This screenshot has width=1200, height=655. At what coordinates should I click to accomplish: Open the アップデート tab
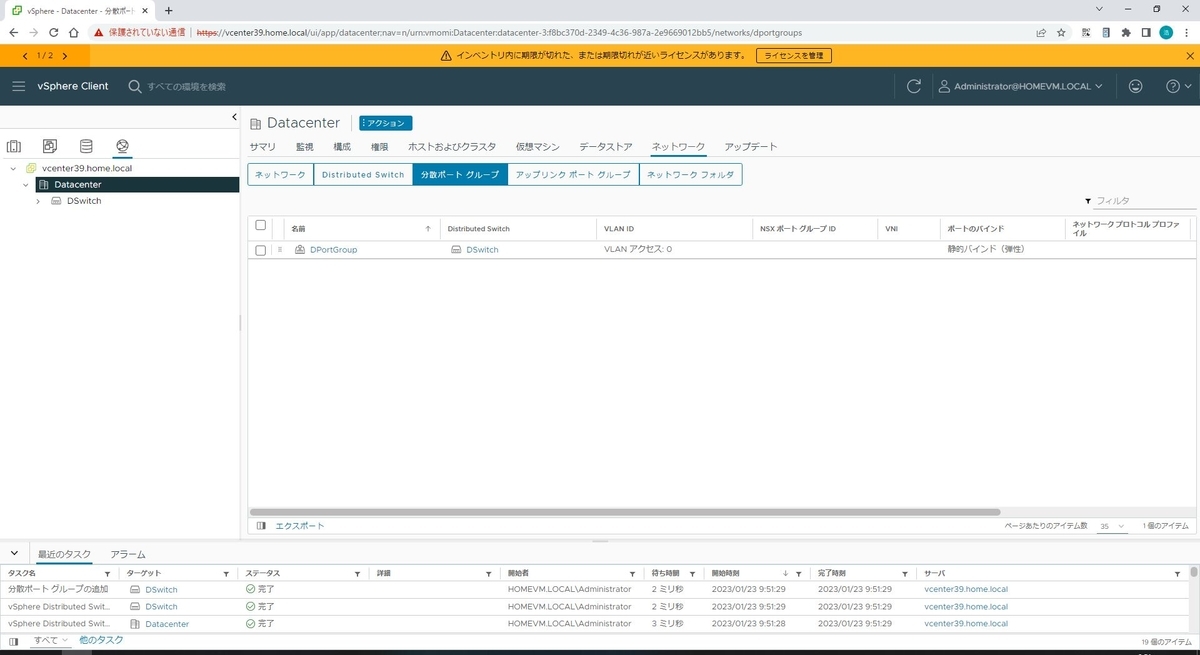pyautogui.click(x=751, y=147)
